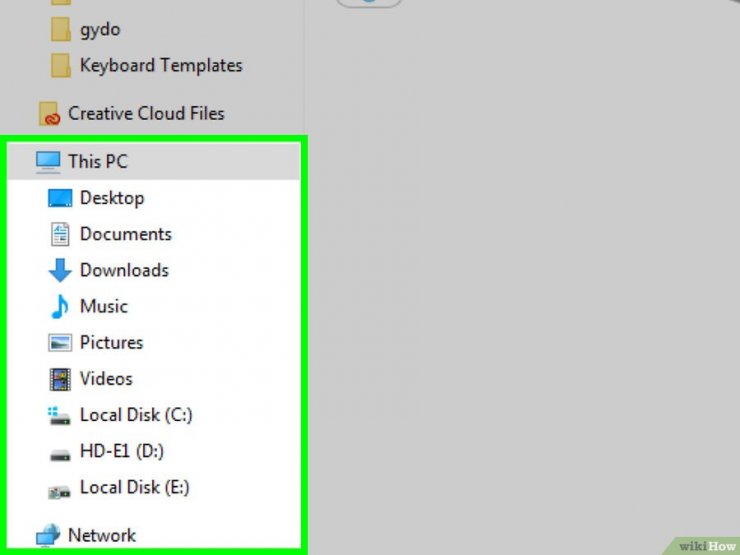Click the Local Disk (E:) drive icon
Screen dimensions: 740x555
coord(60,489)
